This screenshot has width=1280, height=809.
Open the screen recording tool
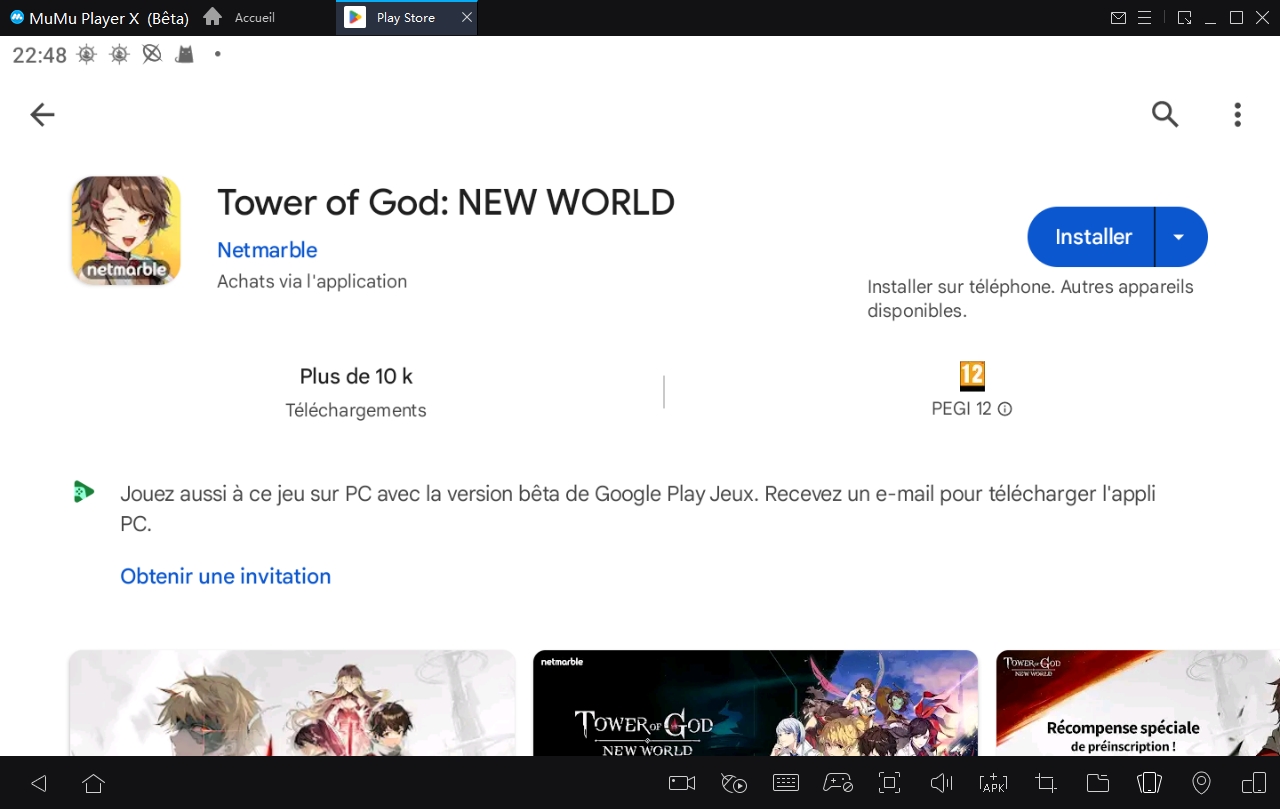coord(681,783)
